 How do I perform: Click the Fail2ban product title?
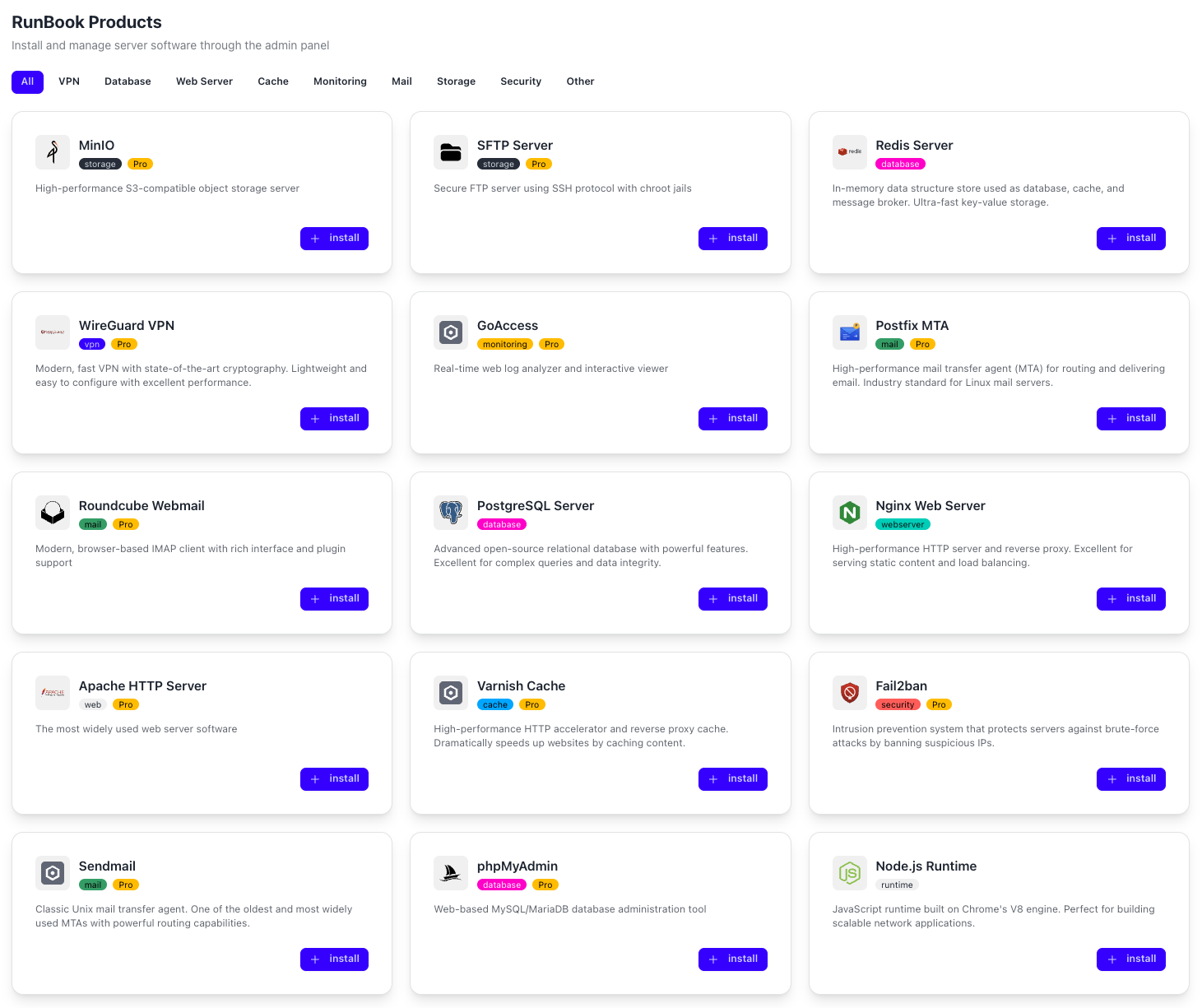pyautogui.click(x=901, y=686)
